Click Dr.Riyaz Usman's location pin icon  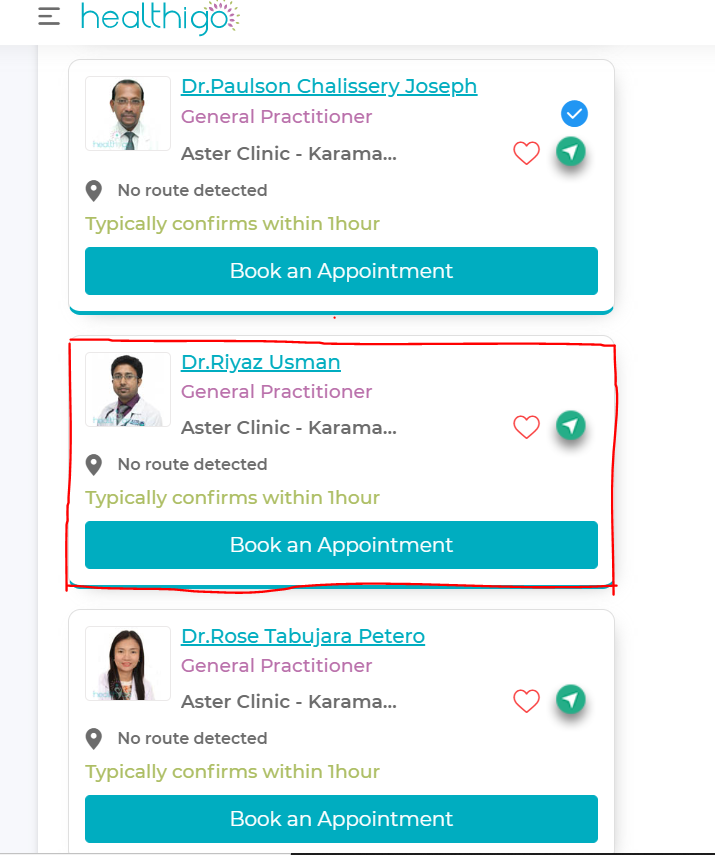94,465
